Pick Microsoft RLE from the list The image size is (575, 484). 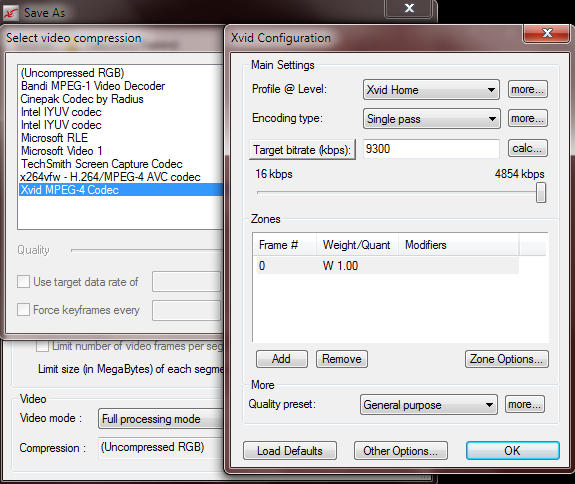point(54,138)
